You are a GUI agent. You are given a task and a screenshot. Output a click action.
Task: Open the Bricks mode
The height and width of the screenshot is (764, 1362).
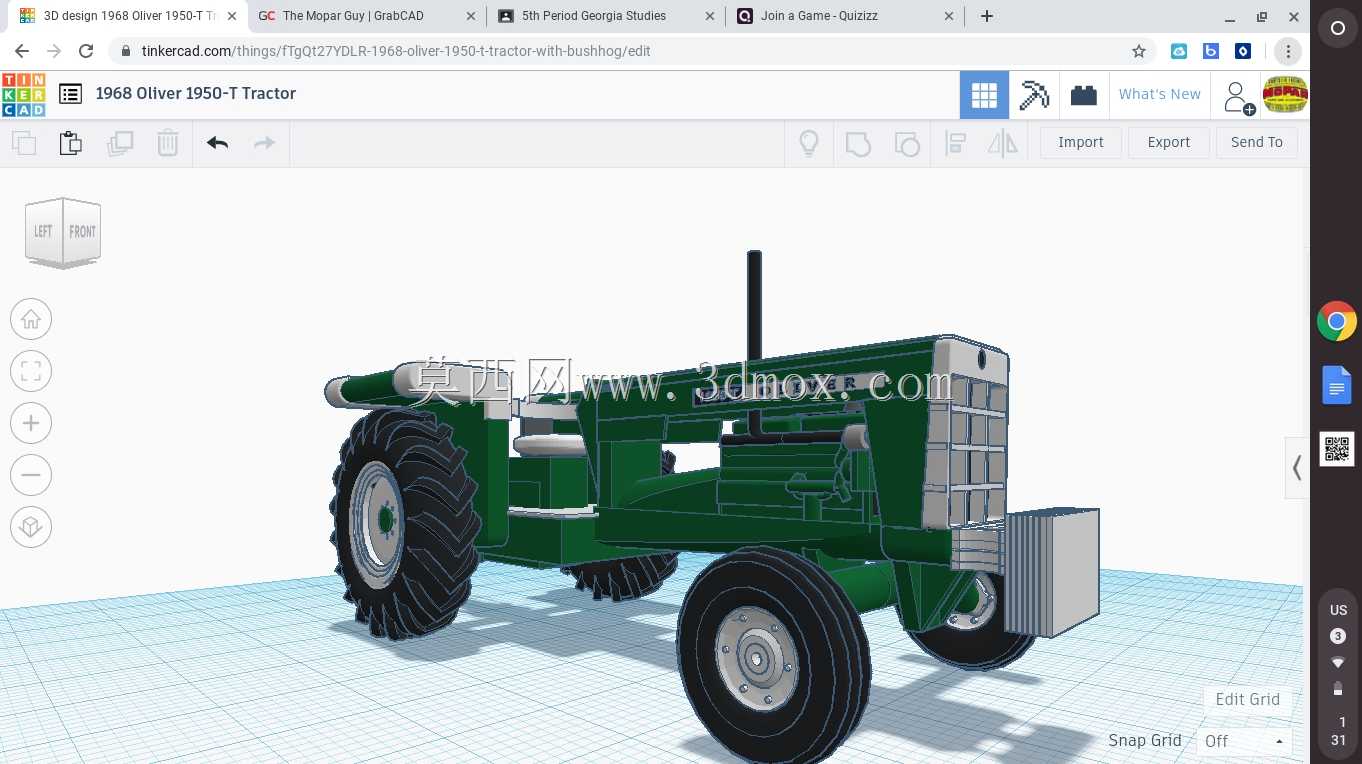pyautogui.click(x=1084, y=95)
